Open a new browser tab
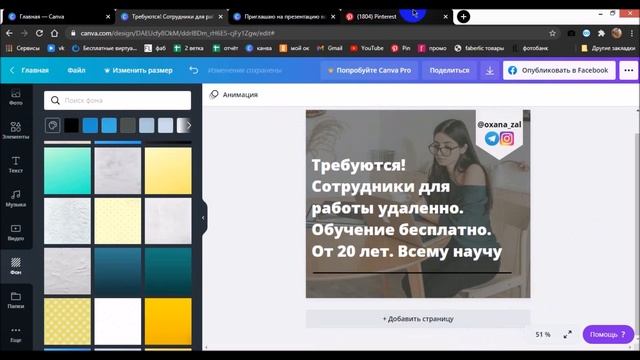The height and width of the screenshot is (360, 640). (463, 17)
